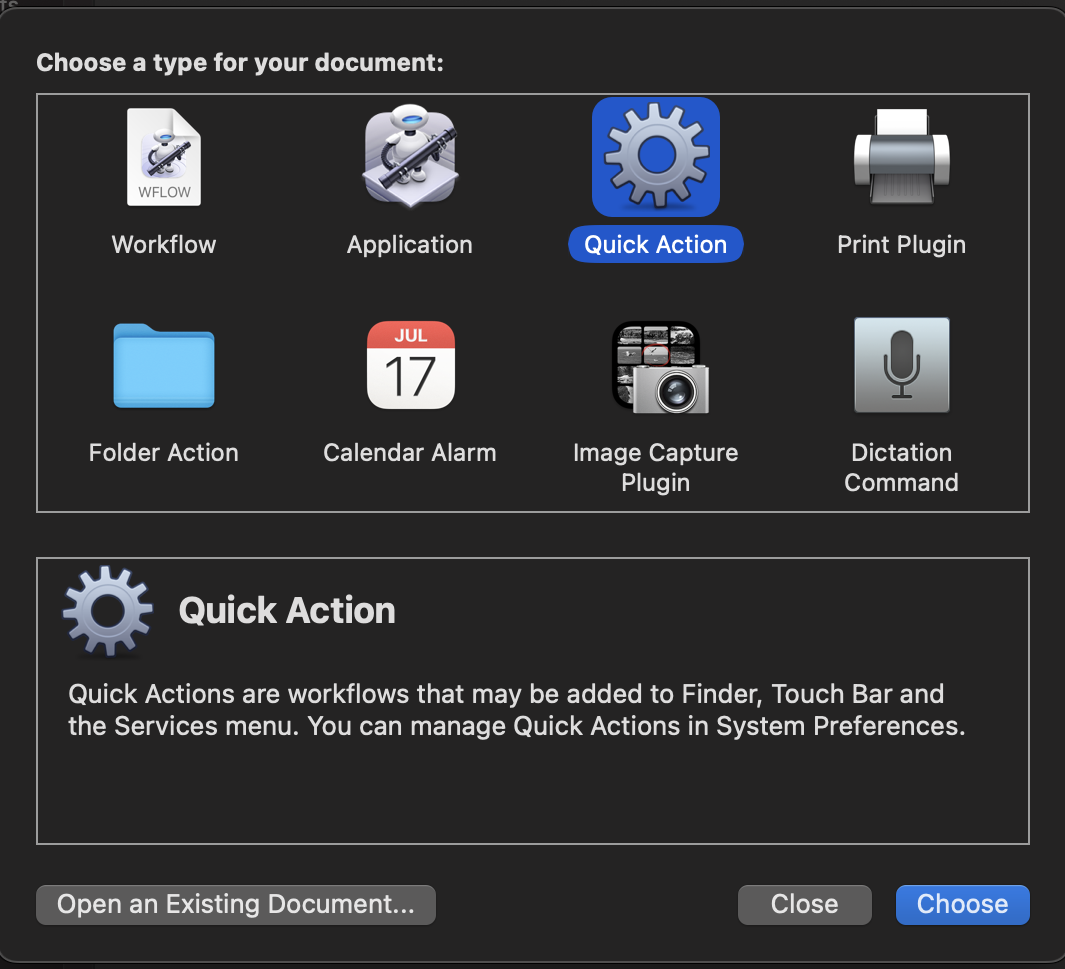Select the Workflow document type icon
This screenshot has width=1065, height=969.
pos(163,157)
